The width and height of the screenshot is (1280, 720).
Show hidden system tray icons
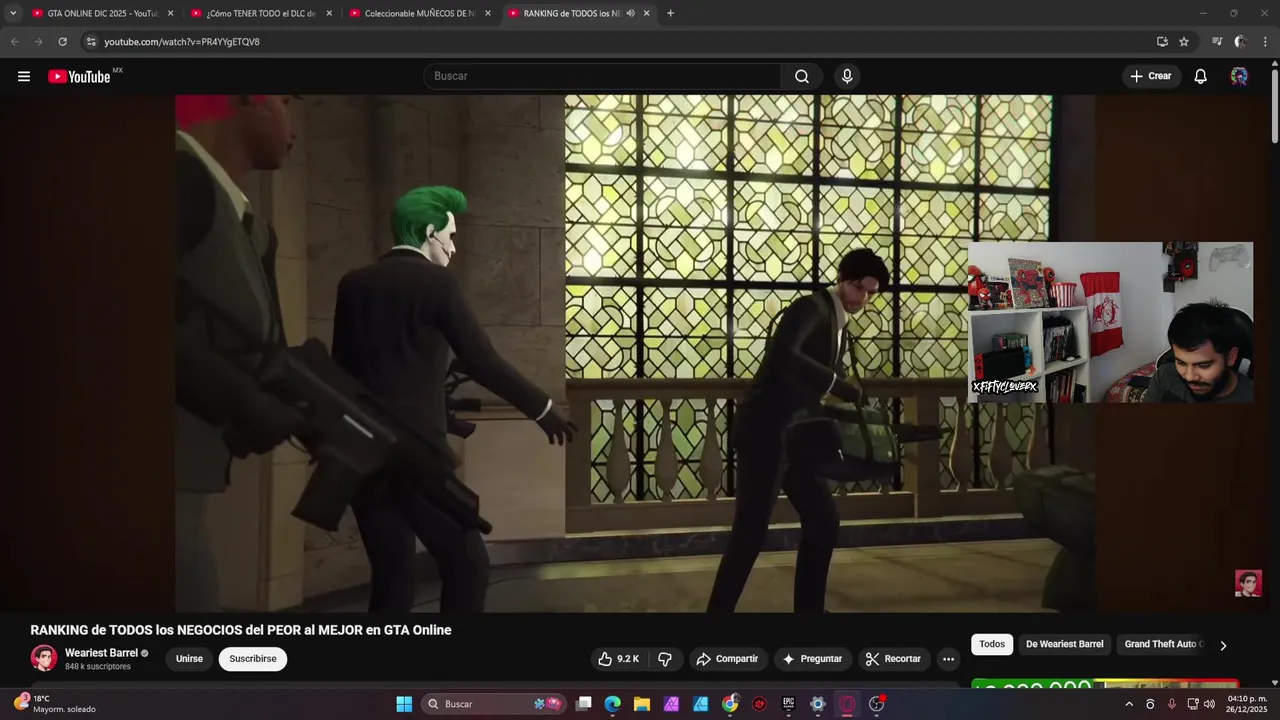1129,704
